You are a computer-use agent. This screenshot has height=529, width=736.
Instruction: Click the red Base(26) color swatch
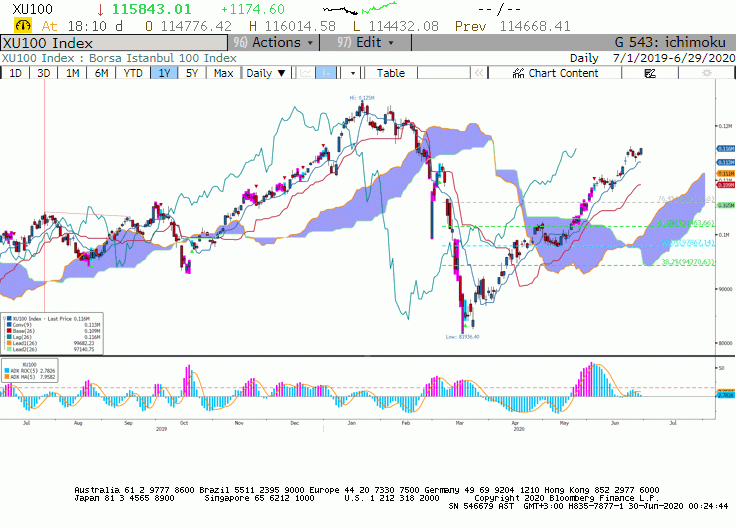pos(9,331)
